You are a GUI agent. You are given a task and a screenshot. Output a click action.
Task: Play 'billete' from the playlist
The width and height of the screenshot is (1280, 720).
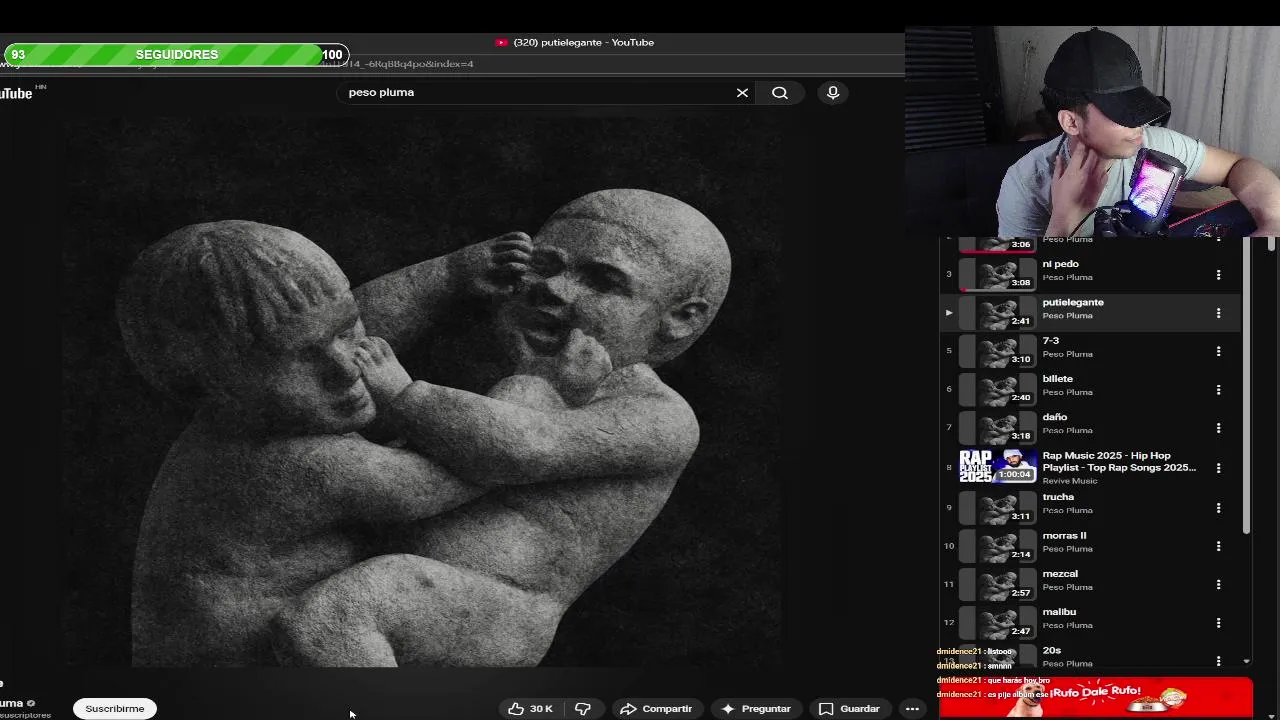point(998,388)
